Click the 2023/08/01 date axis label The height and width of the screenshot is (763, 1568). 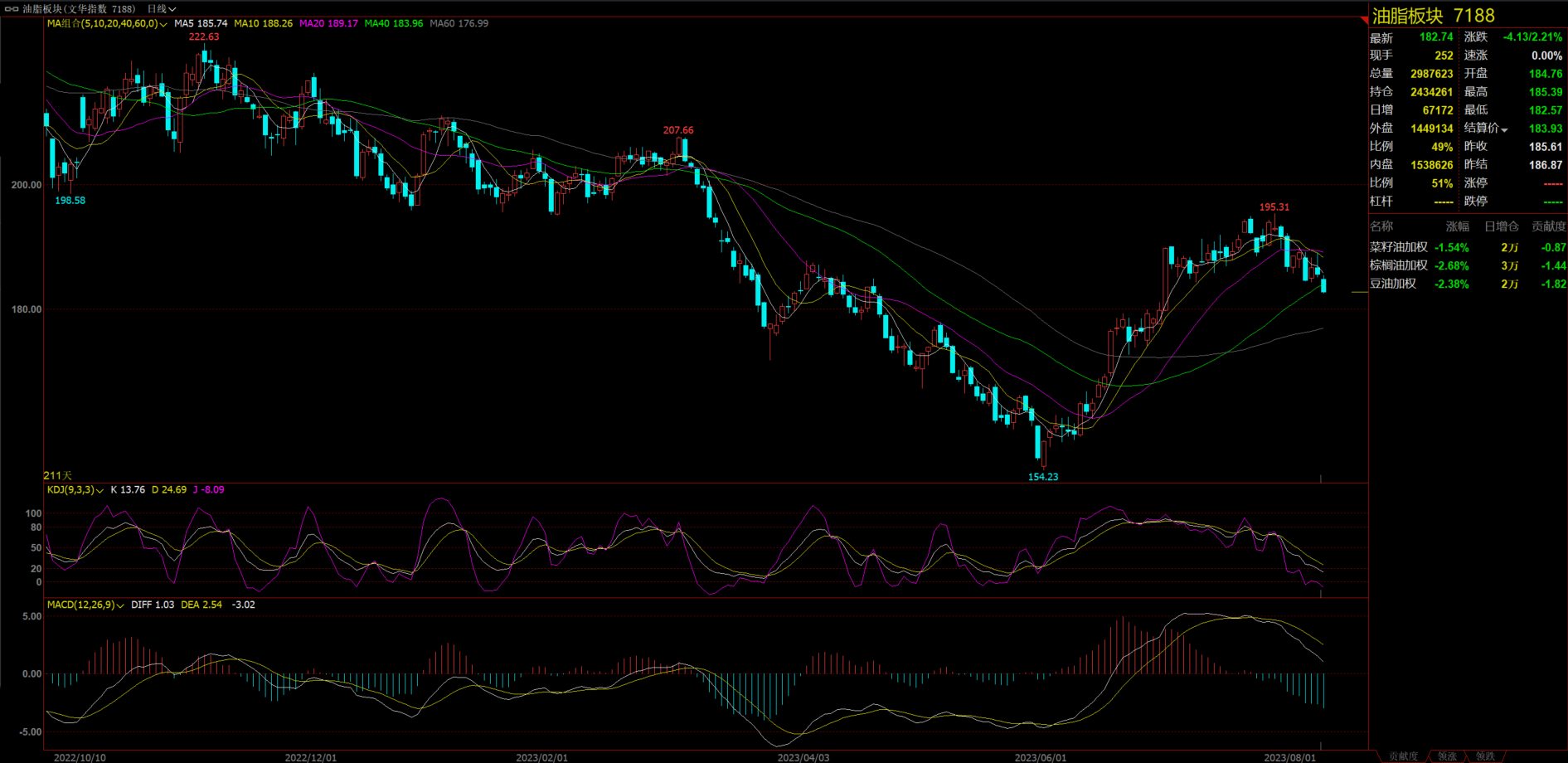pyautogui.click(x=1289, y=758)
